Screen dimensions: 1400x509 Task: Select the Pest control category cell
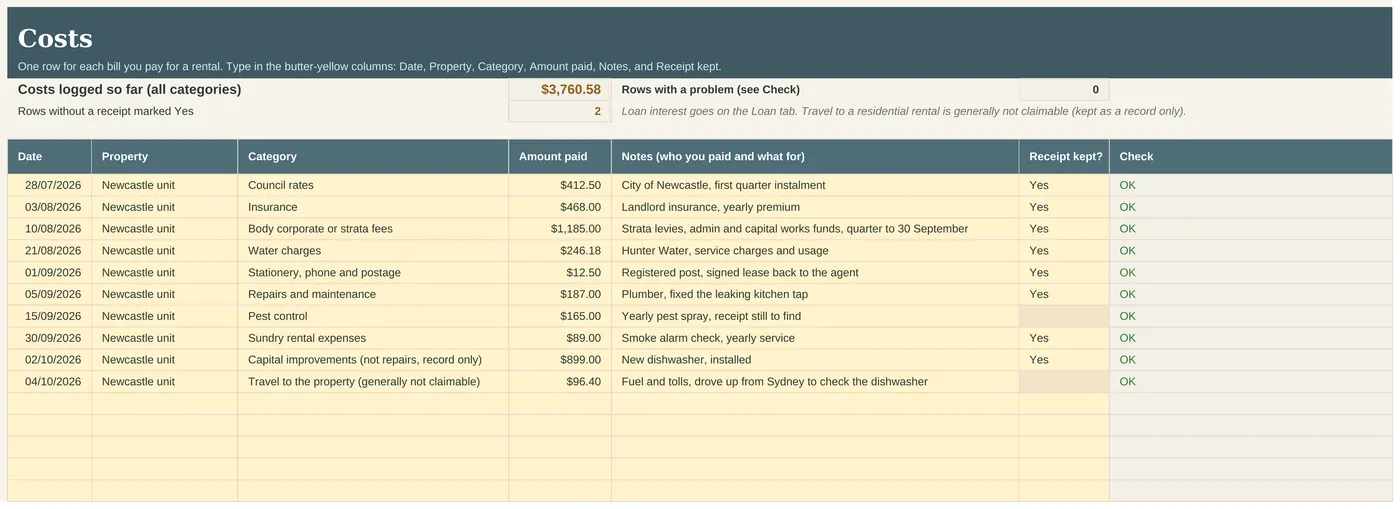(373, 316)
